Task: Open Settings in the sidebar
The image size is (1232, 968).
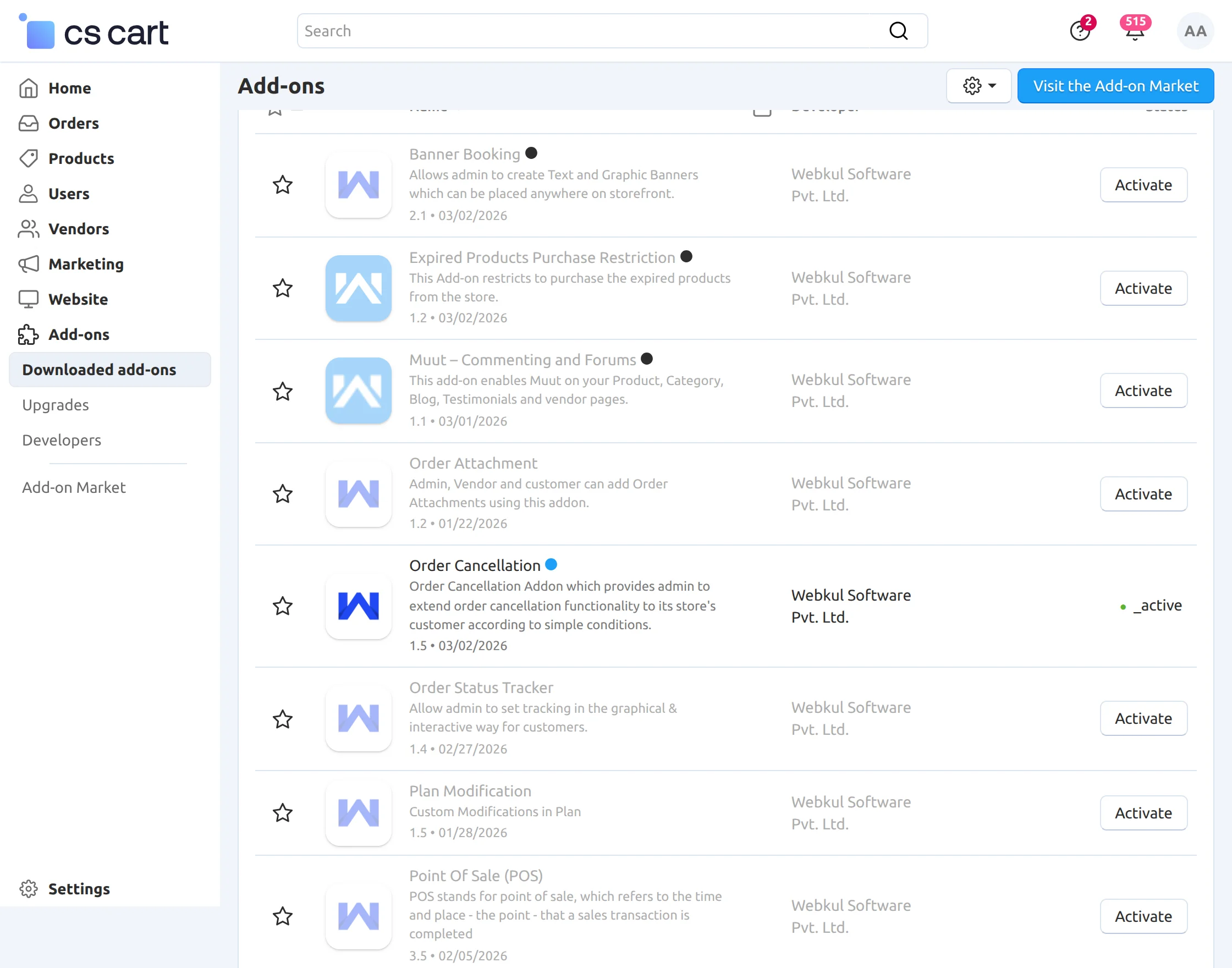Action: (x=79, y=889)
